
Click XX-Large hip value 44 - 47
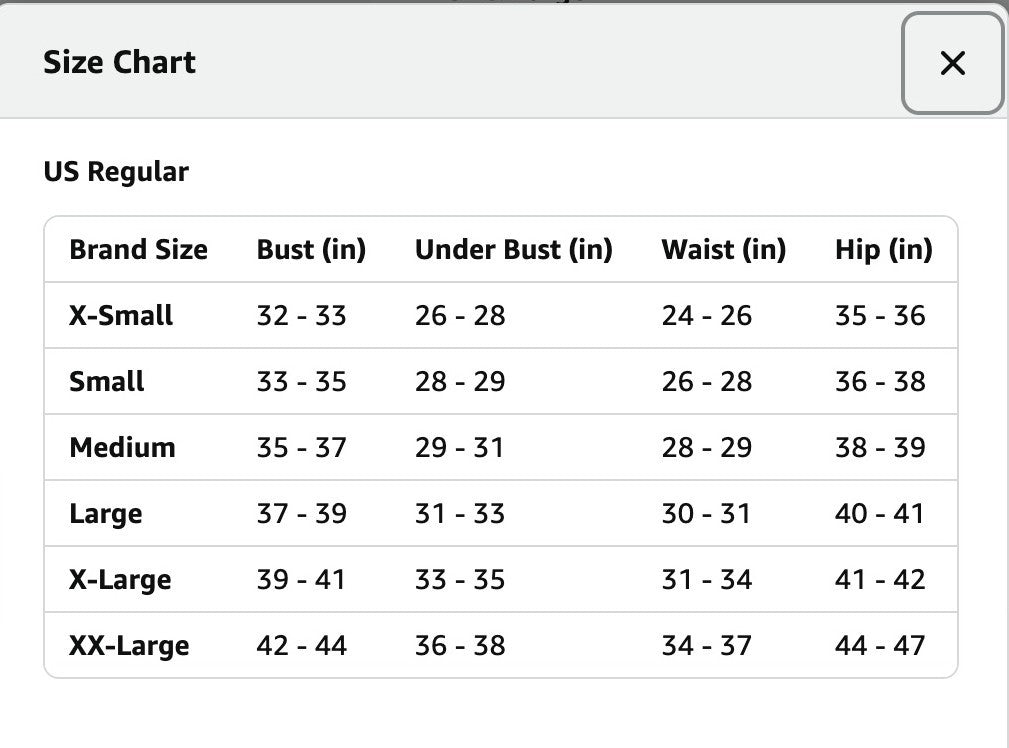pos(880,646)
